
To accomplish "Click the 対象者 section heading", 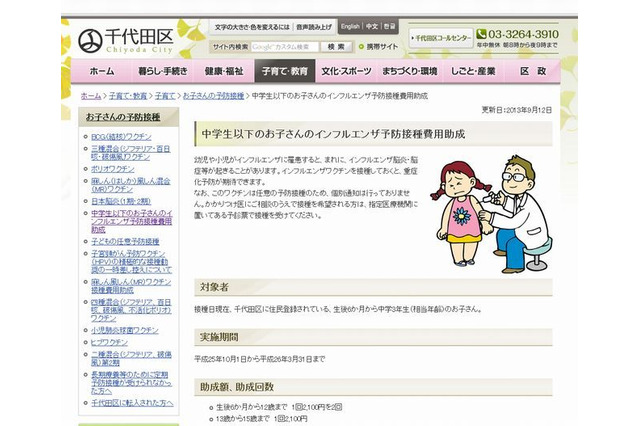I will coord(214,287).
